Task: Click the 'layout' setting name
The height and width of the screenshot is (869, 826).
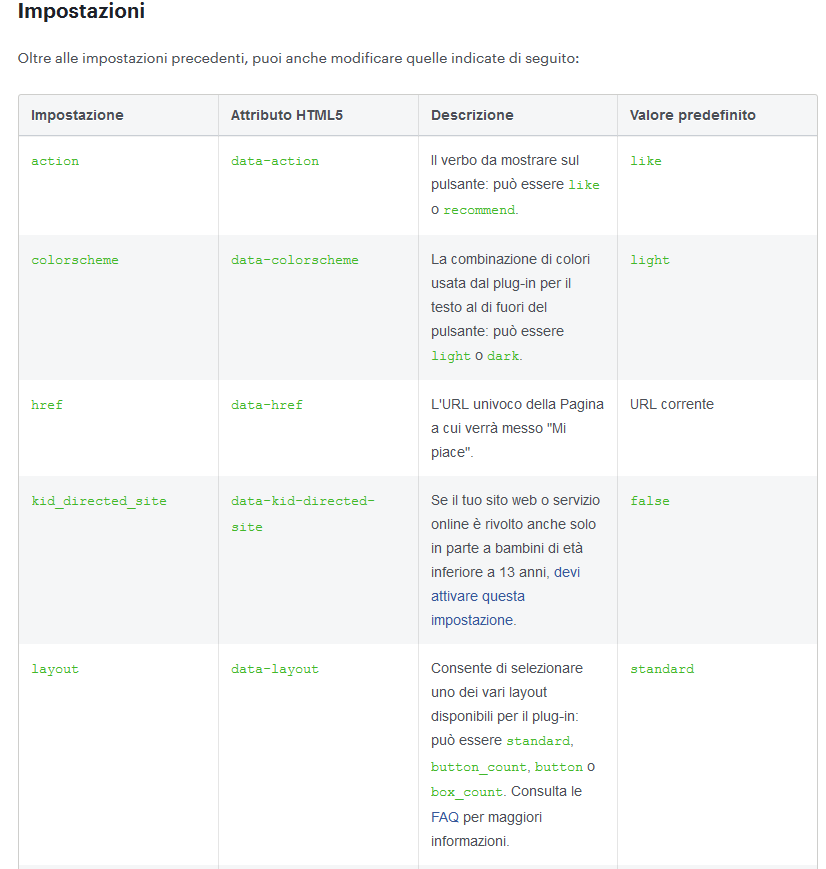Action: (x=55, y=669)
